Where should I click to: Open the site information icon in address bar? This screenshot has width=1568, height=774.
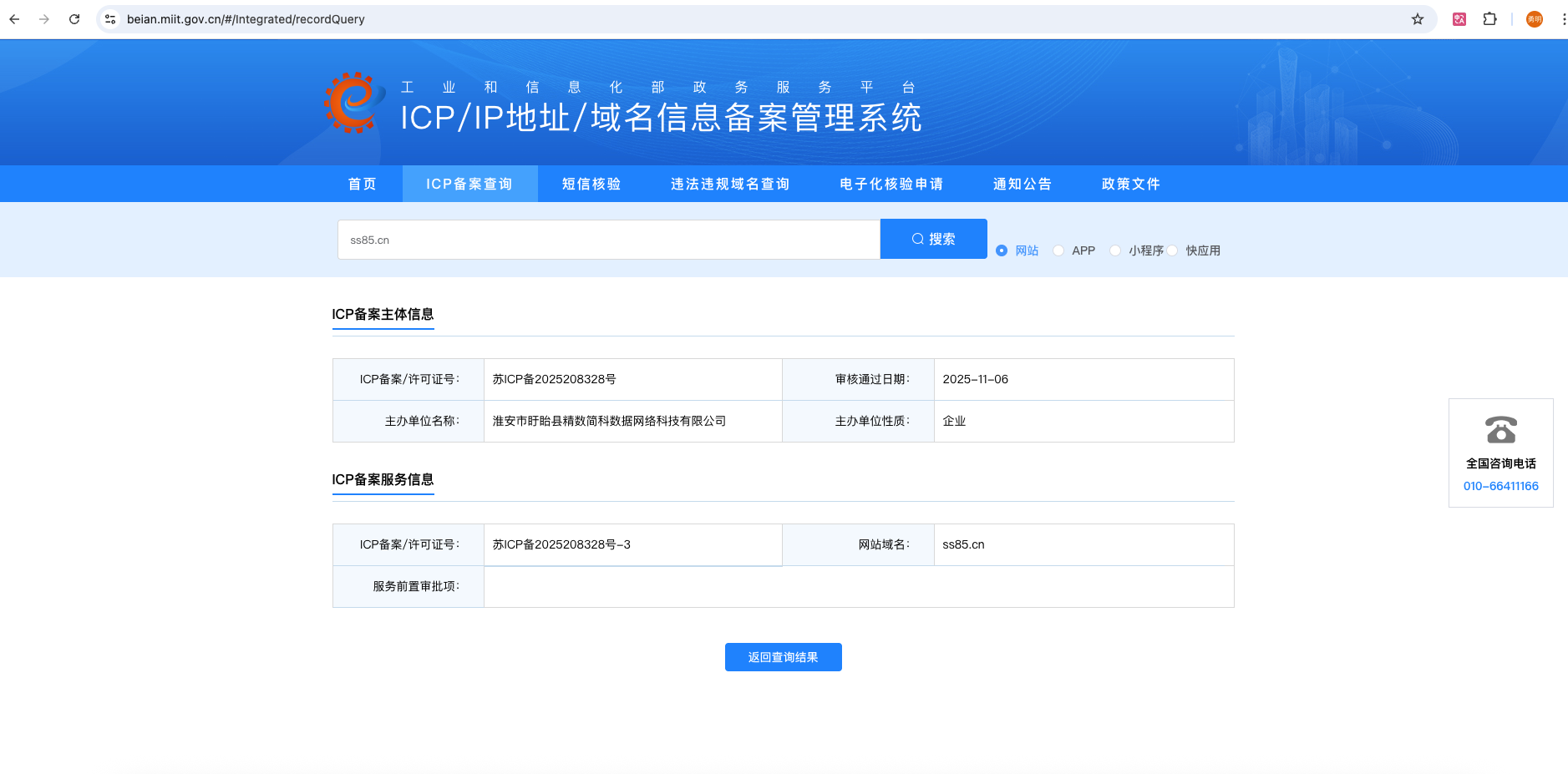110,19
